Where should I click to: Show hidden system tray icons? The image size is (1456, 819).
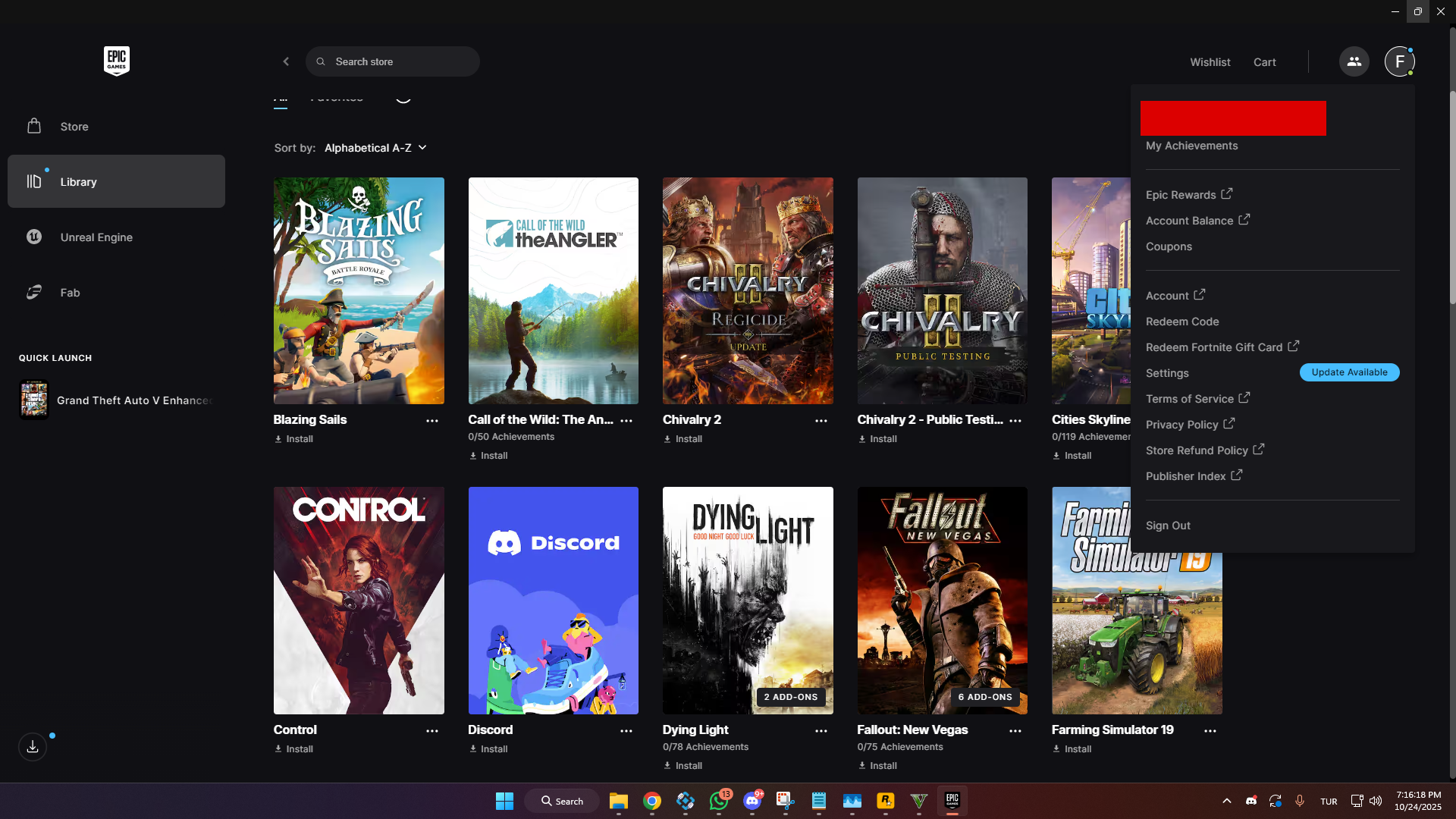pyautogui.click(x=1226, y=801)
